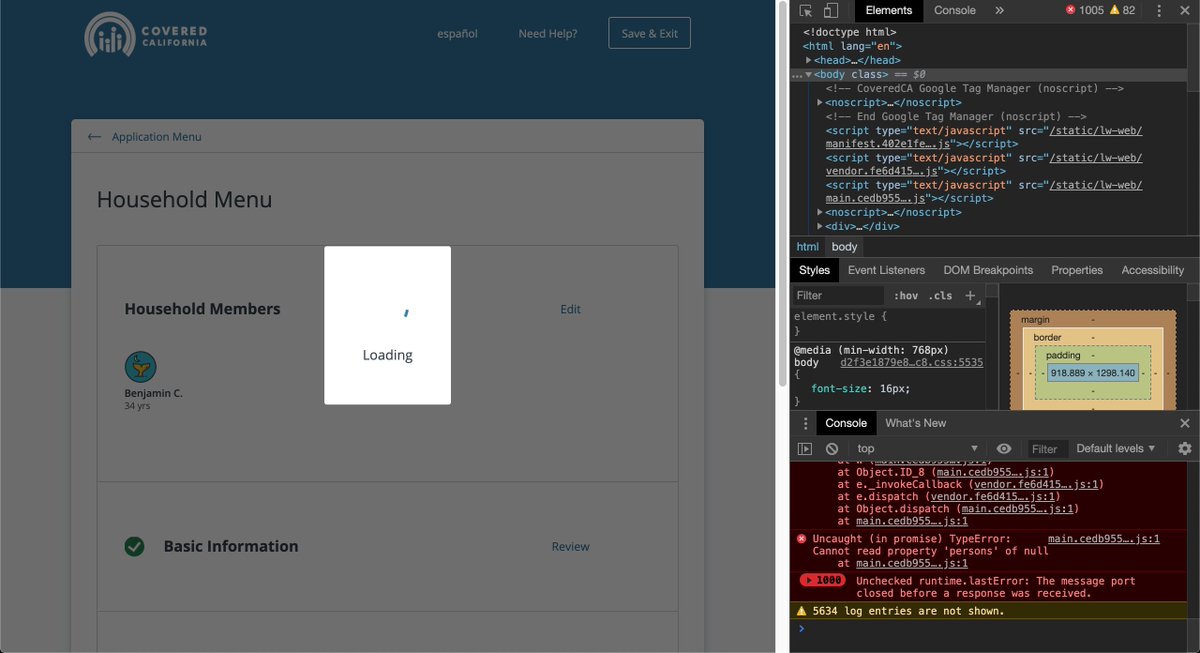
Task: Open the red error count badge
Action: pos(1084,10)
